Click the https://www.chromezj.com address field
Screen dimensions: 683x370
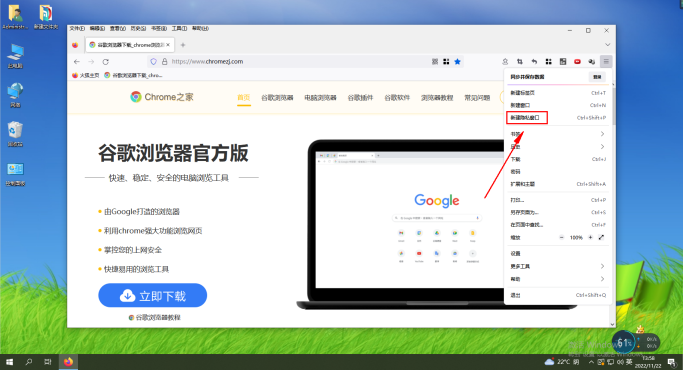point(305,62)
